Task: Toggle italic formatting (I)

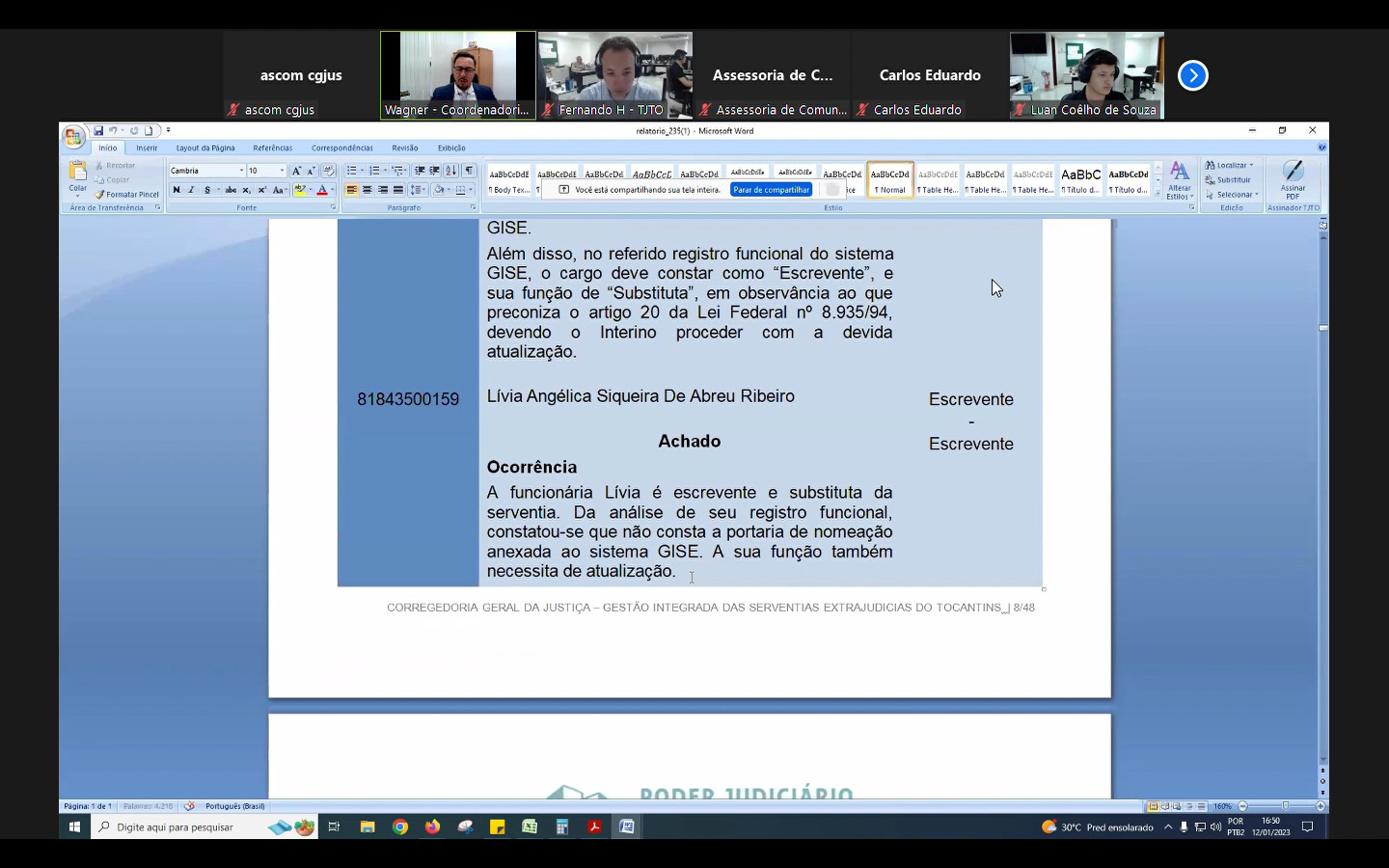Action: click(191, 190)
